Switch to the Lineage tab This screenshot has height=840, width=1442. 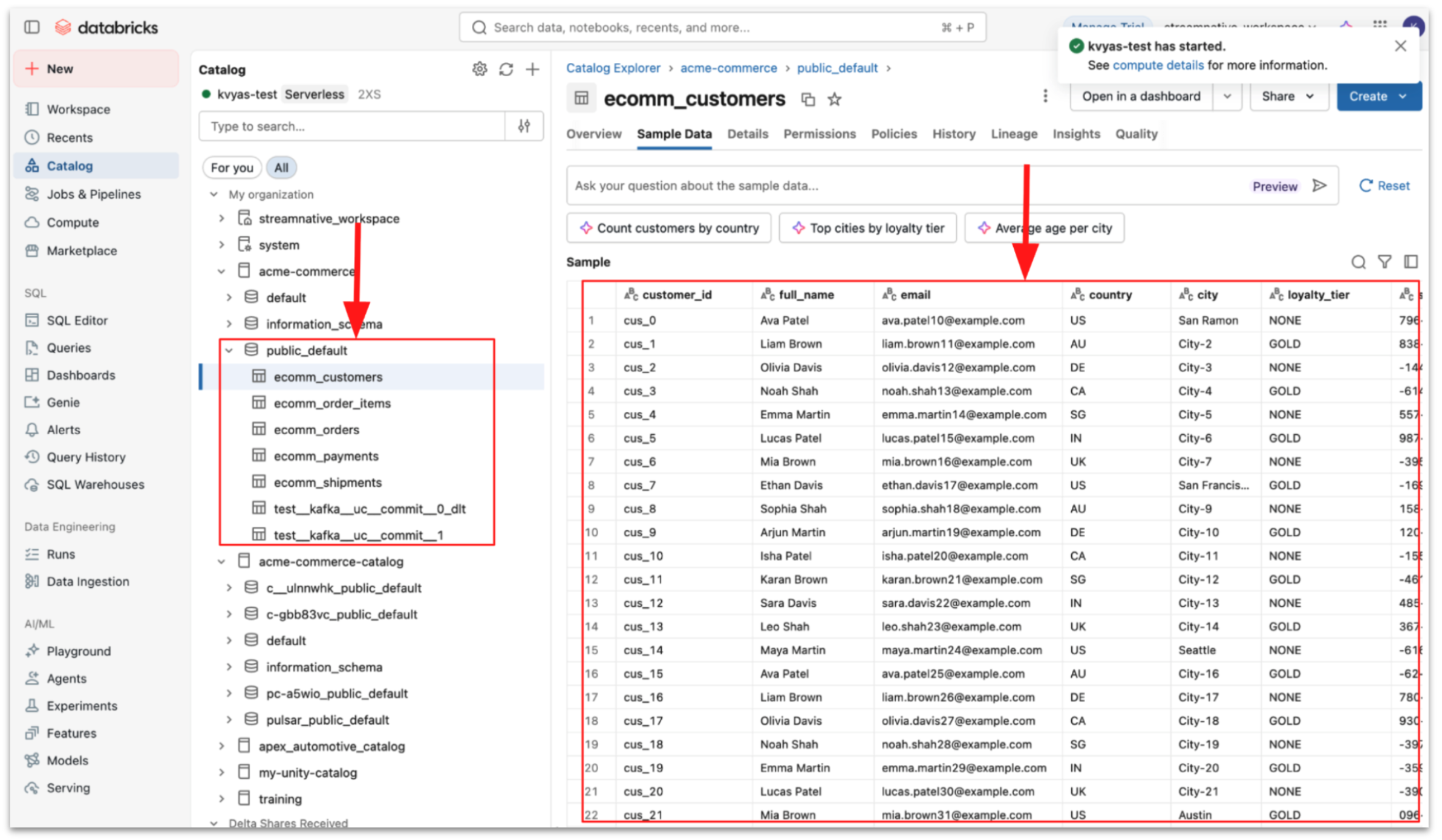pos(1014,134)
